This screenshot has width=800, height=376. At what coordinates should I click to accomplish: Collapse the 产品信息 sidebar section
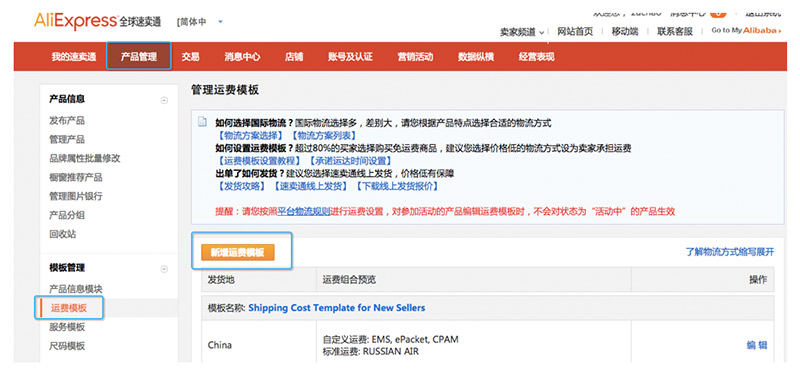click(x=164, y=100)
